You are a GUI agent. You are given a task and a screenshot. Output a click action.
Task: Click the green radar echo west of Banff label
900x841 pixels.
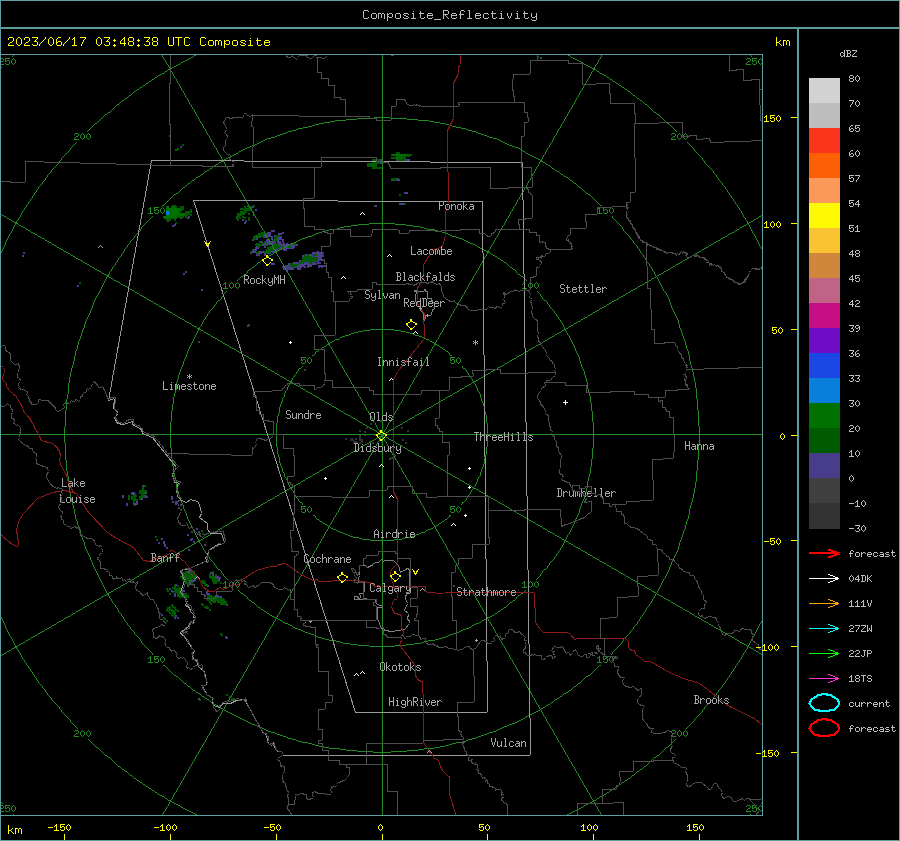click(x=136, y=495)
